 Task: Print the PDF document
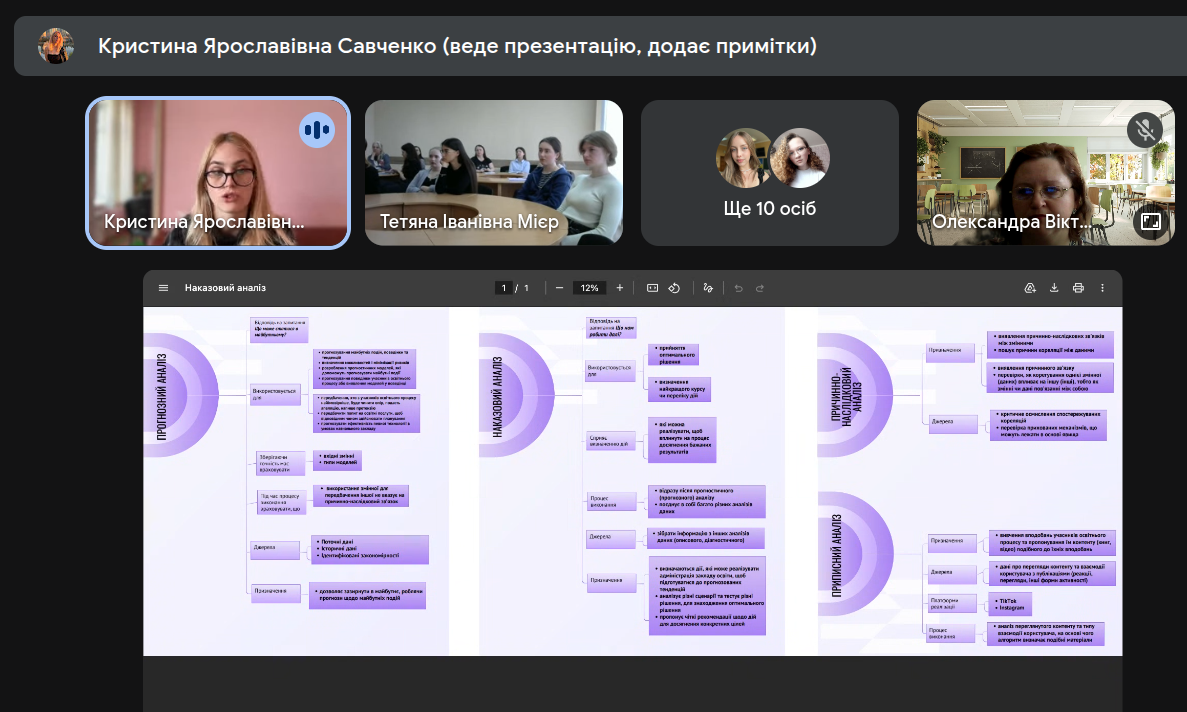pyautogui.click(x=1078, y=288)
